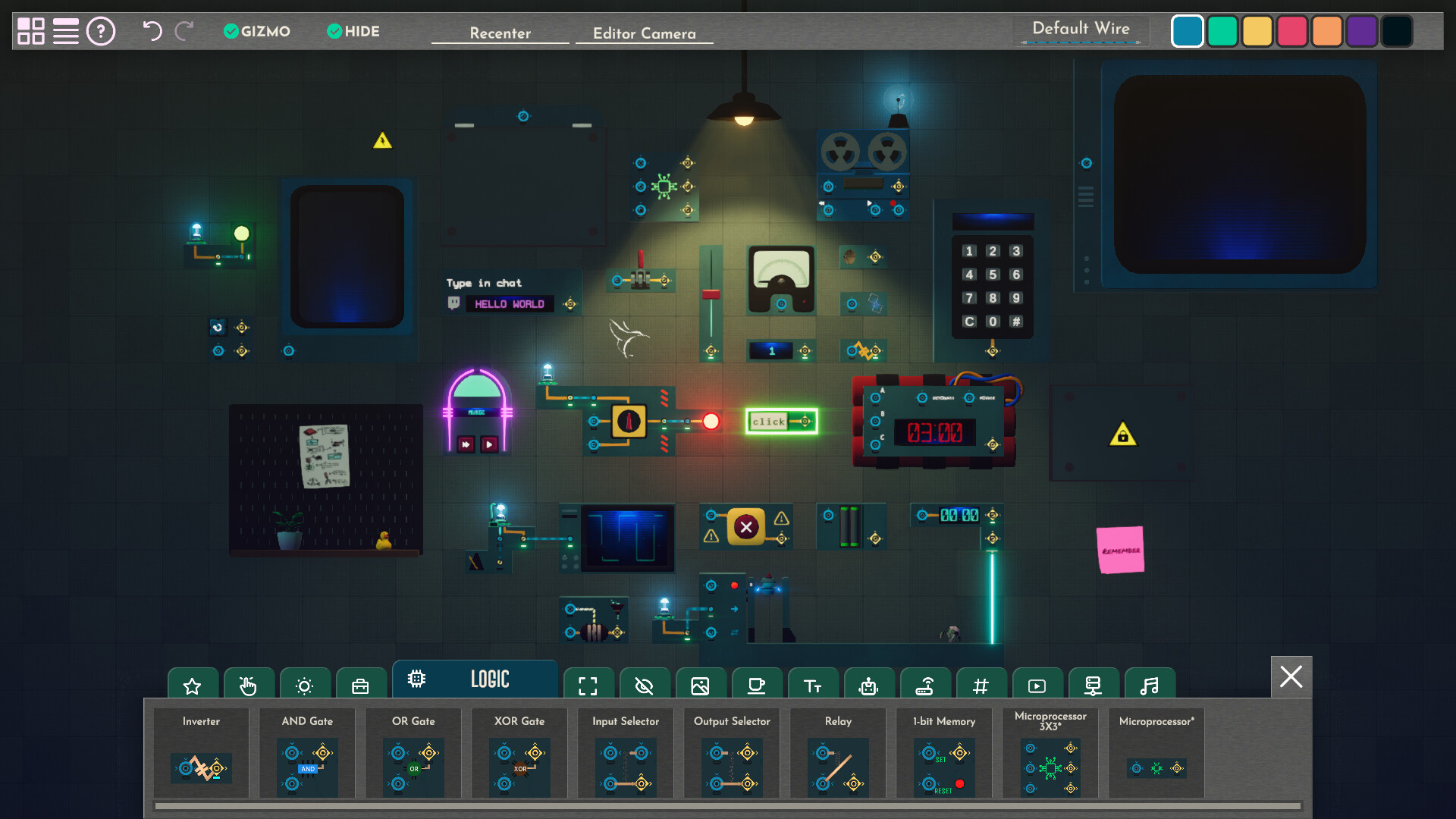Select the AND Gate component
Viewport: 1456px width, 819px height.
[307, 762]
